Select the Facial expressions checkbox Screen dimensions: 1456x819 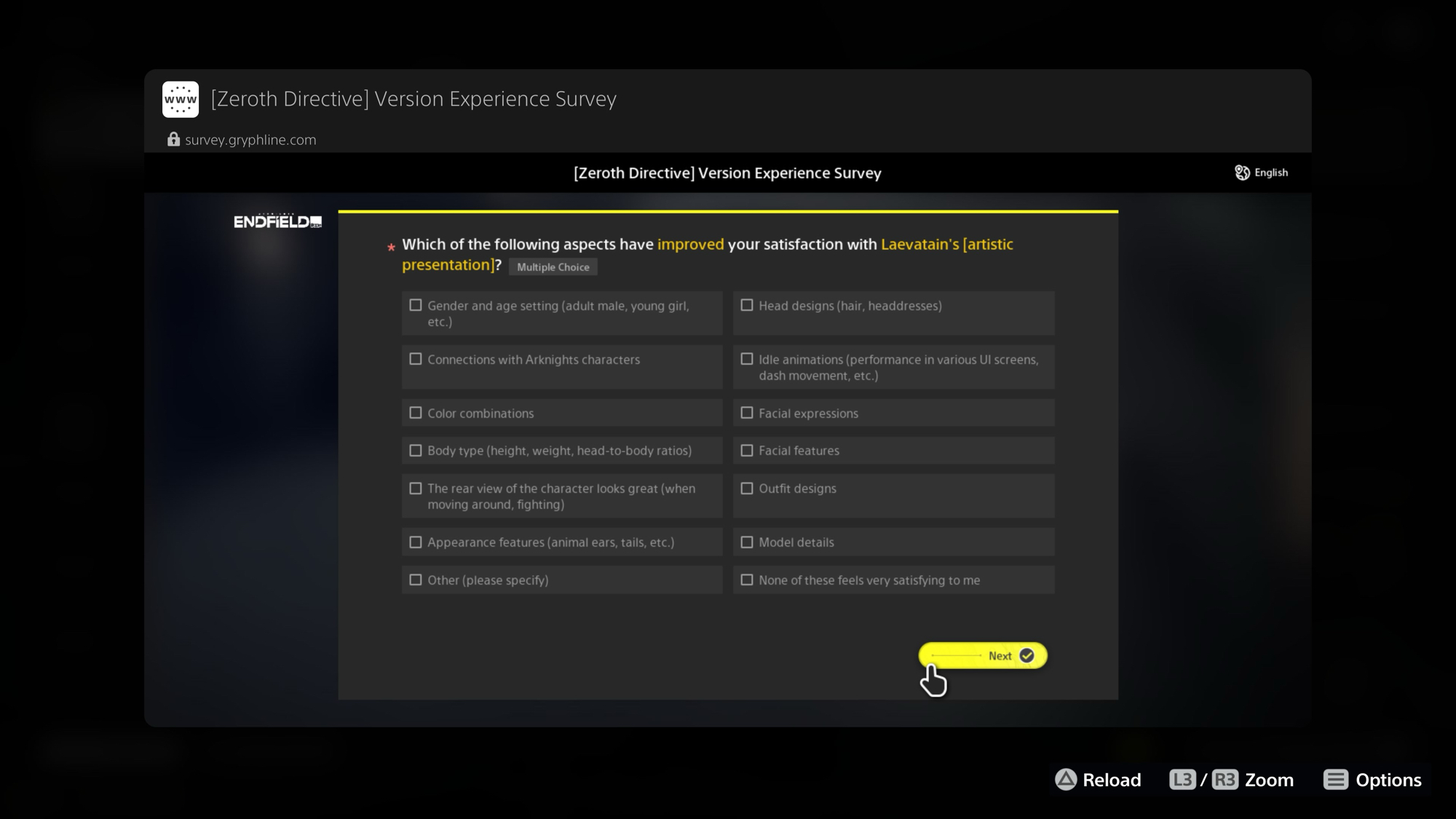[747, 413]
